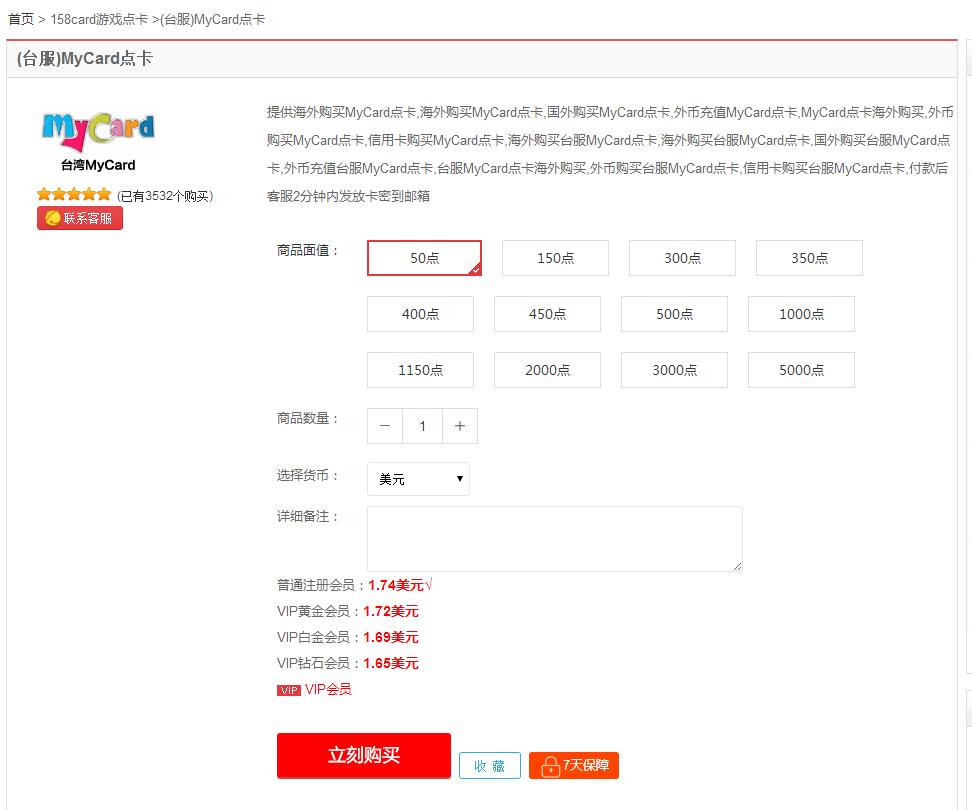Screen dimensions: 972x810
Task: Open the VIP会员 link
Action: click(x=328, y=689)
